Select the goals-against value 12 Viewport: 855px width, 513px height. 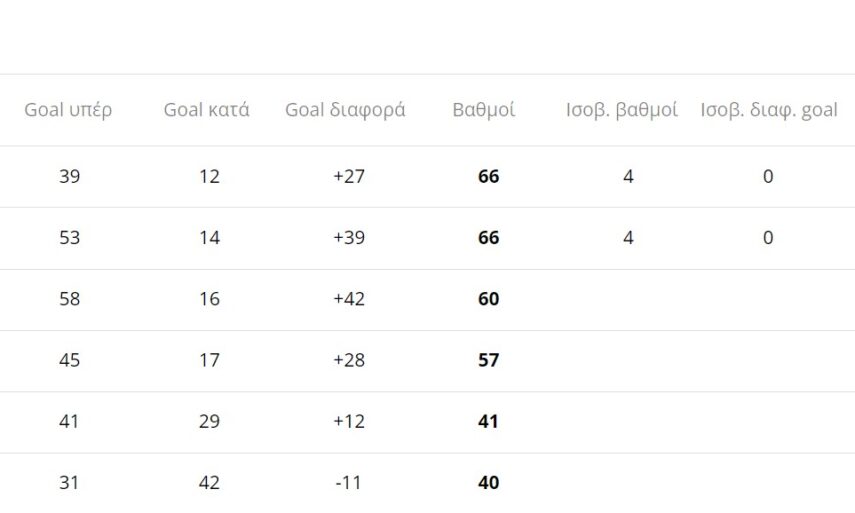(209, 177)
